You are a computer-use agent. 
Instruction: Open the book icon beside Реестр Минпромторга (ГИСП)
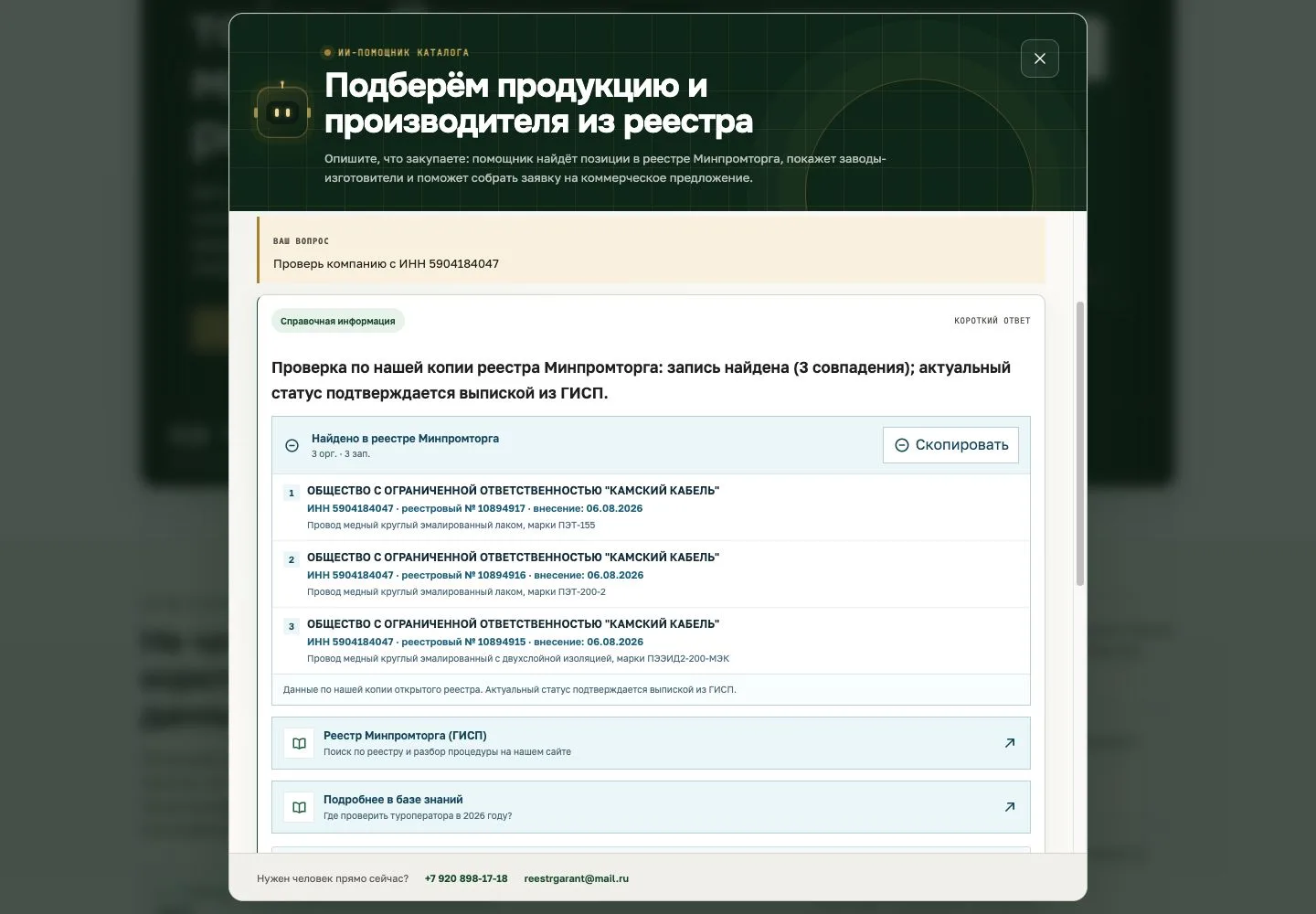point(299,743)
